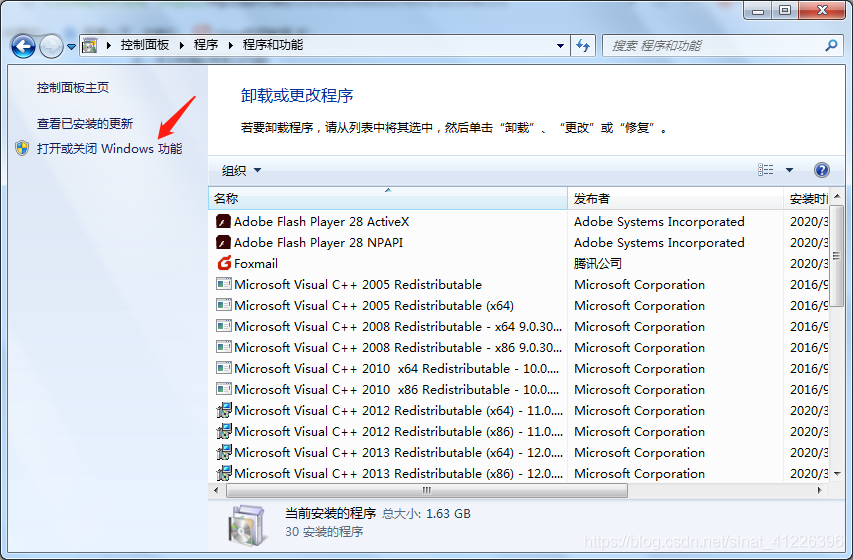Viewport: 853px width, 560px height.
Task: Click Visual C++ 2008 x86 9.0.30 icon
Action: (224, 347)
